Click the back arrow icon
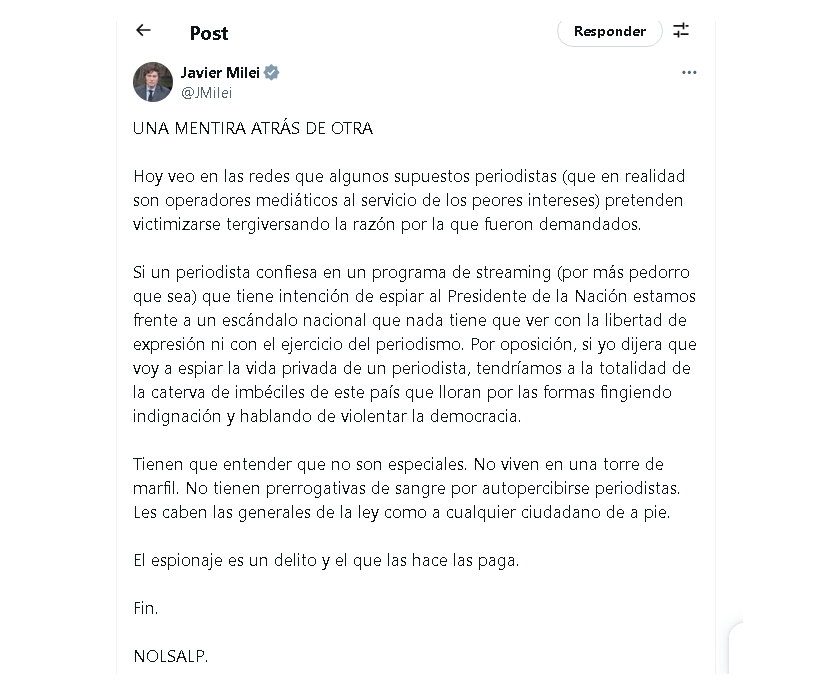 [143, 30]
